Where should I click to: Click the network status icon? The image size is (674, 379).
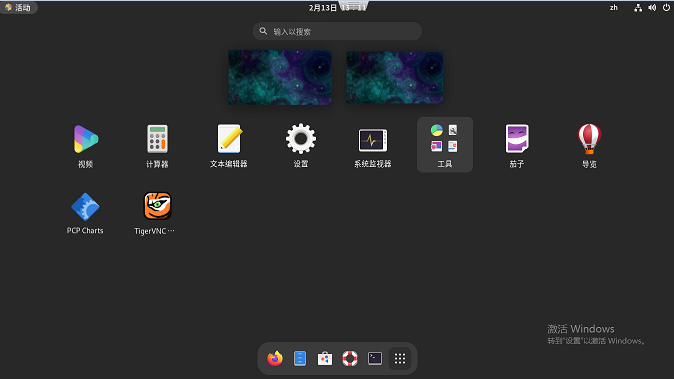638,8
